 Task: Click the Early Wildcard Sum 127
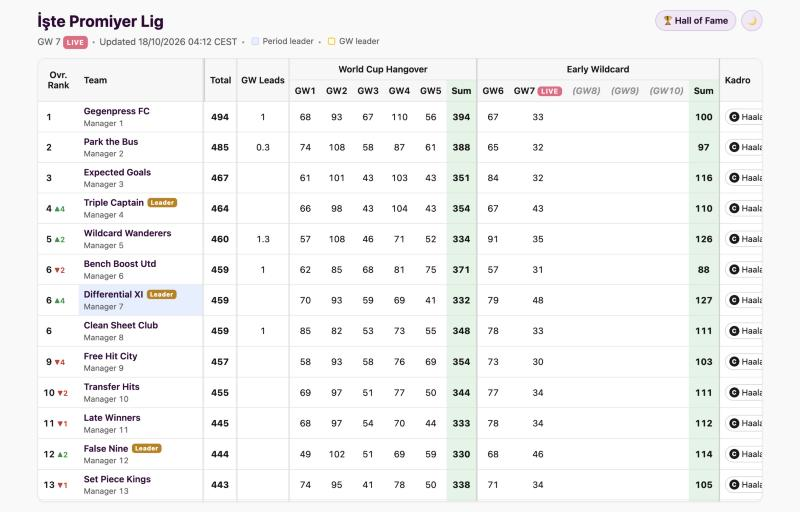tap(704, 300)
